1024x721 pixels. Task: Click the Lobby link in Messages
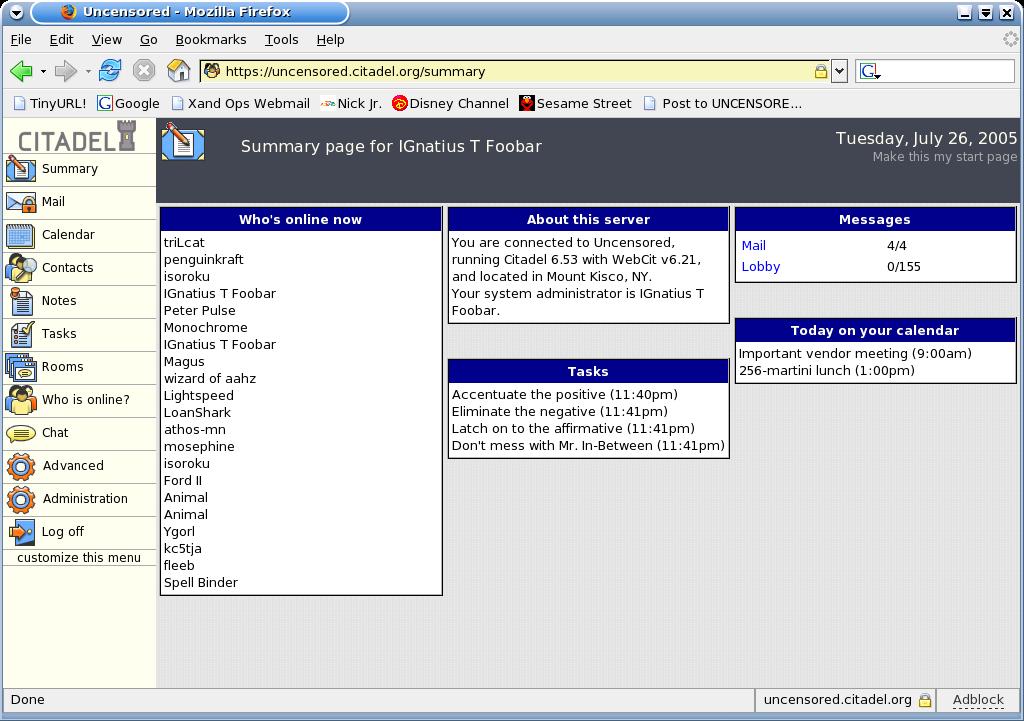coord(761,266)
